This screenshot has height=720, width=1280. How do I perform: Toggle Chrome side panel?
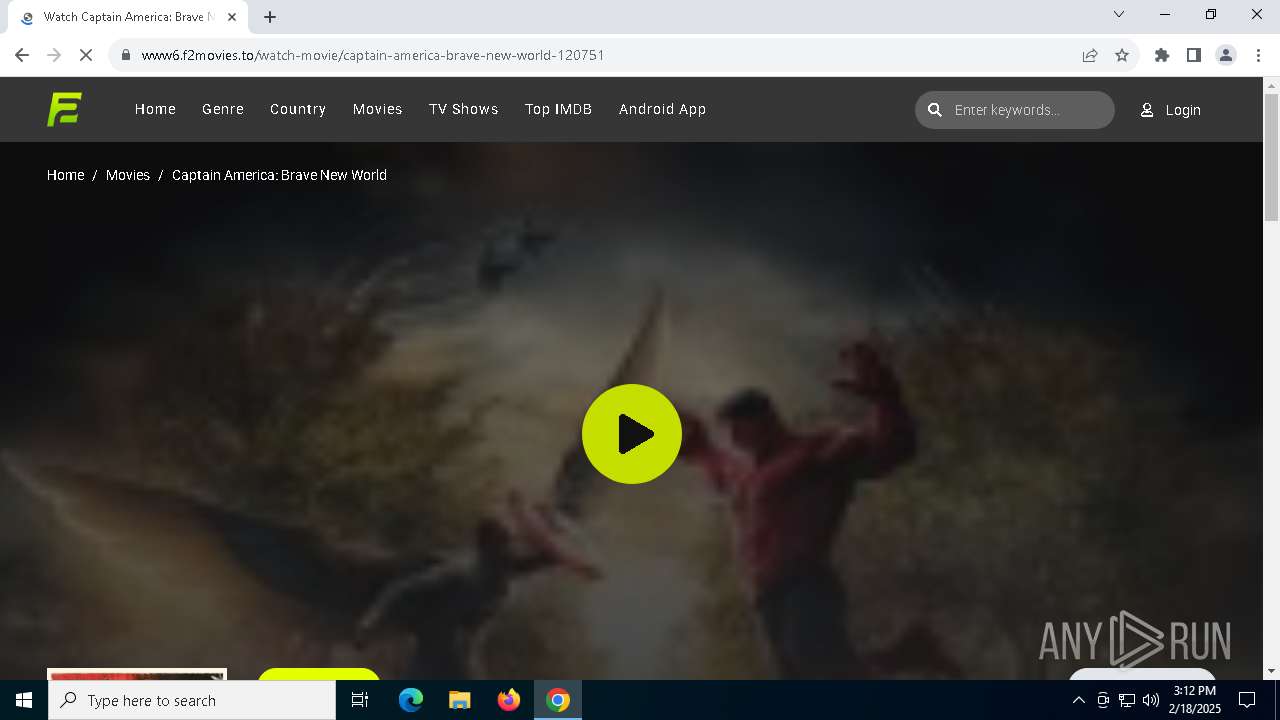pos(1194,55)
